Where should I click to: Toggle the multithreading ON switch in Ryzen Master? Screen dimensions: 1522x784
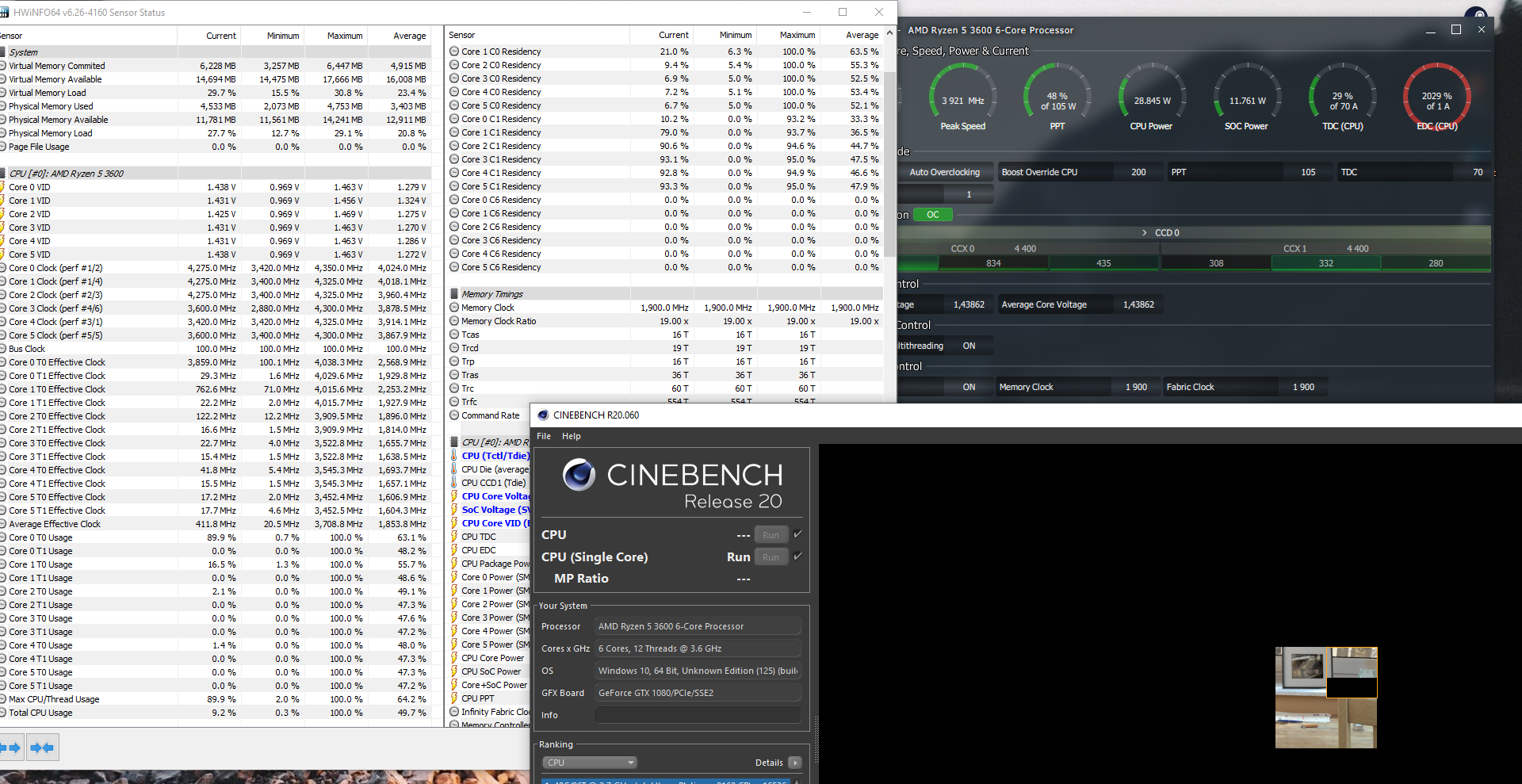tap(969, 346)
